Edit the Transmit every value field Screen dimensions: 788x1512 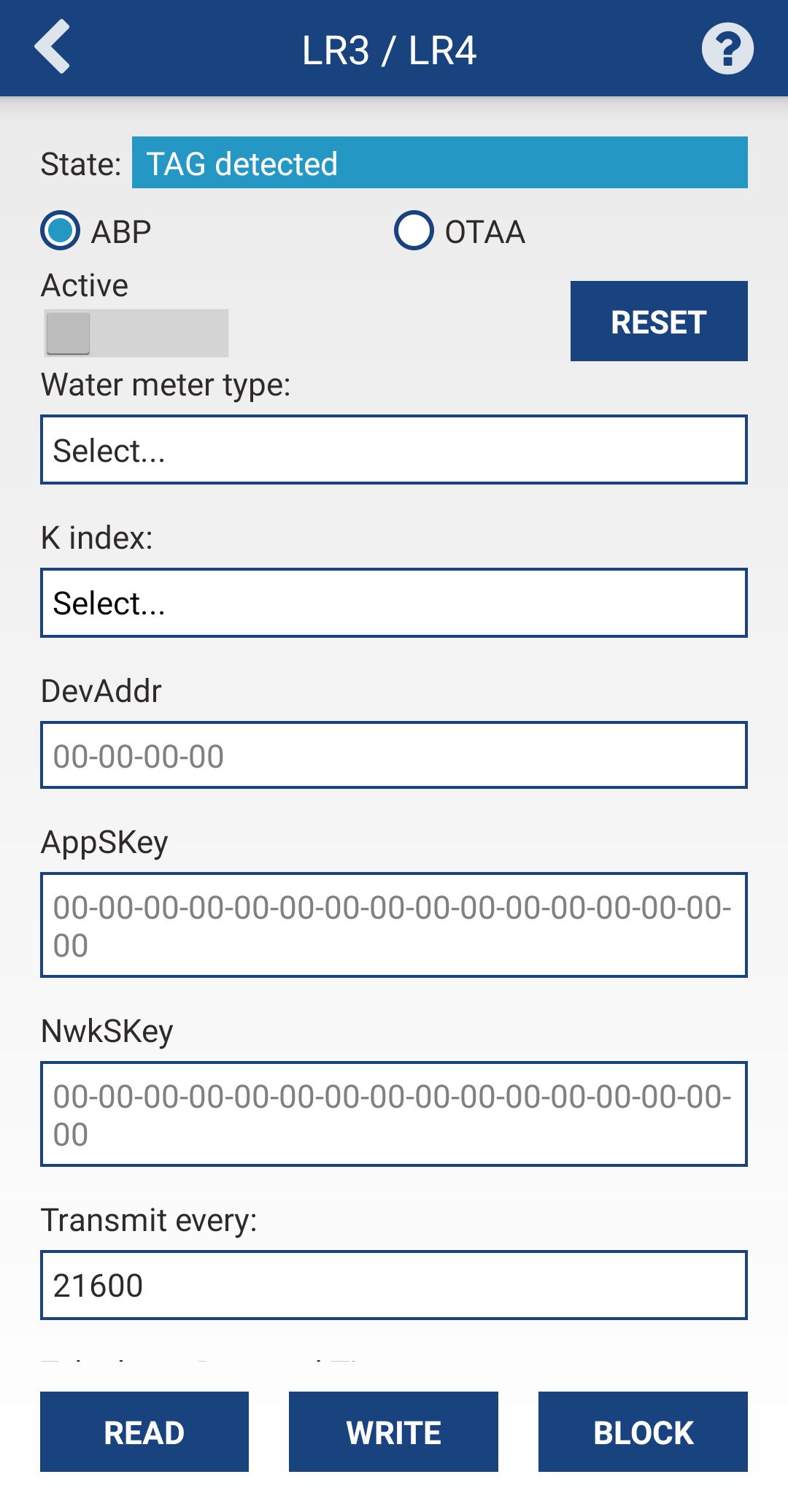pos(394,1285)
